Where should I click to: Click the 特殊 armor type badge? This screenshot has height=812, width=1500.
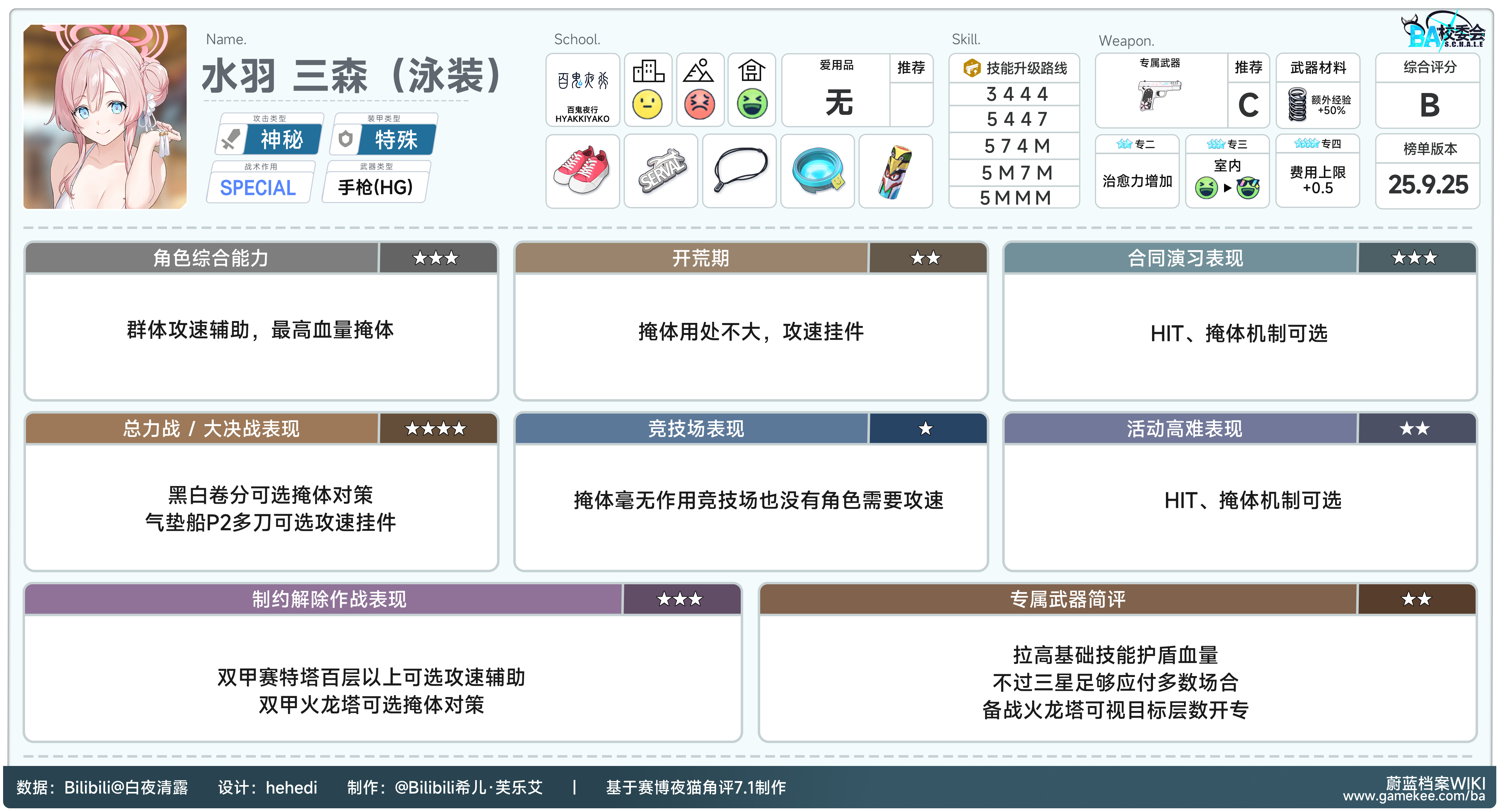(395, 140)
